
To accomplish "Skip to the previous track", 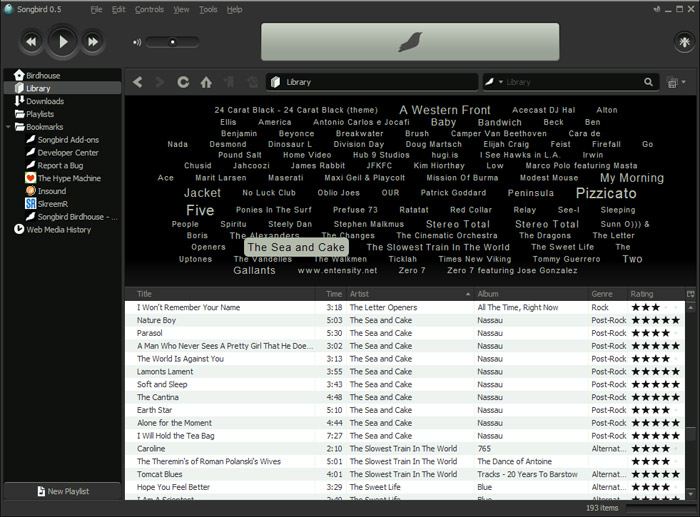I will coord(31,42).
